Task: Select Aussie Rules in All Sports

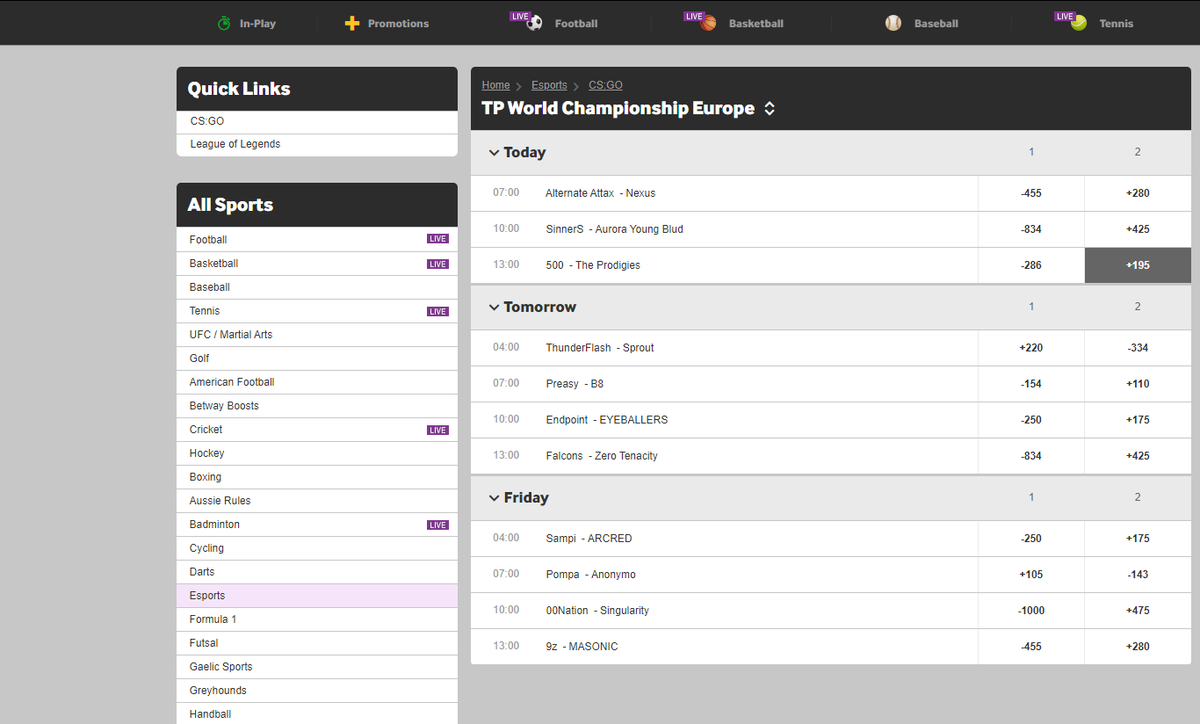Action: (317, 501)
